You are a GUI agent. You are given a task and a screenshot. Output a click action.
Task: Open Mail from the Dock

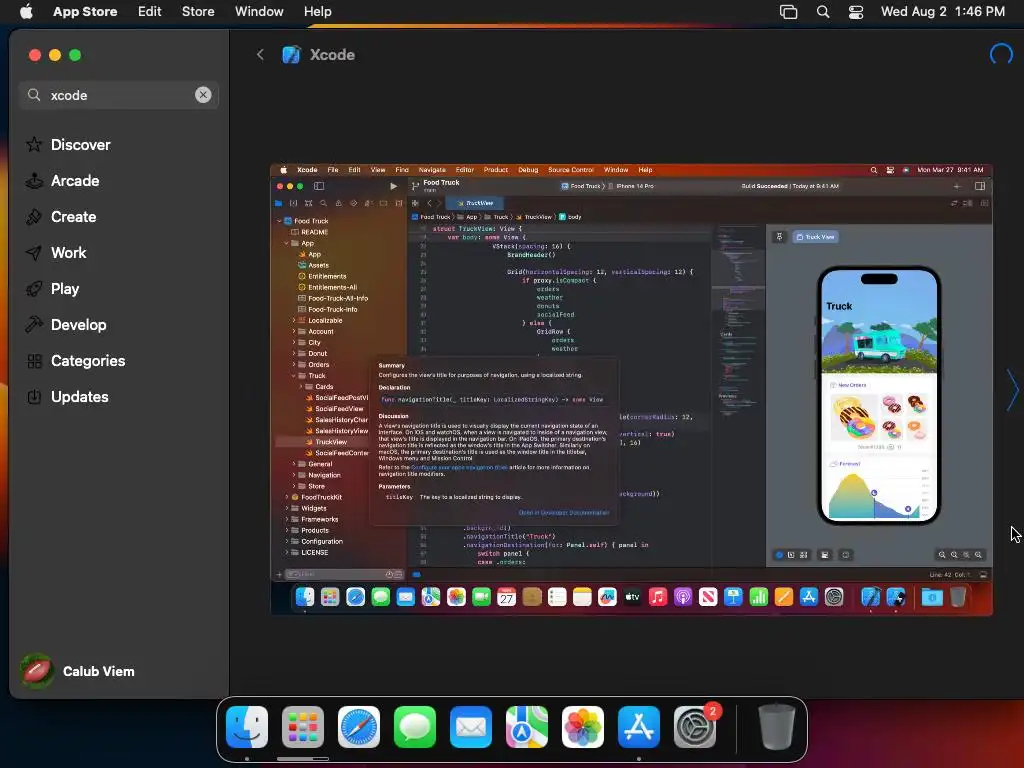(x=471, y=727)
